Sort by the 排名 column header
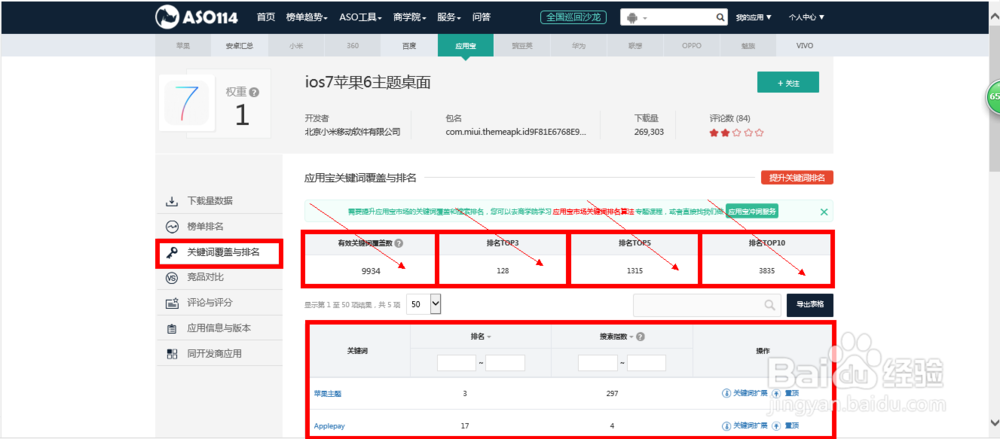The width and height of the screenshot is (1000, 439). pyautogui.click(x=481, y=337)
